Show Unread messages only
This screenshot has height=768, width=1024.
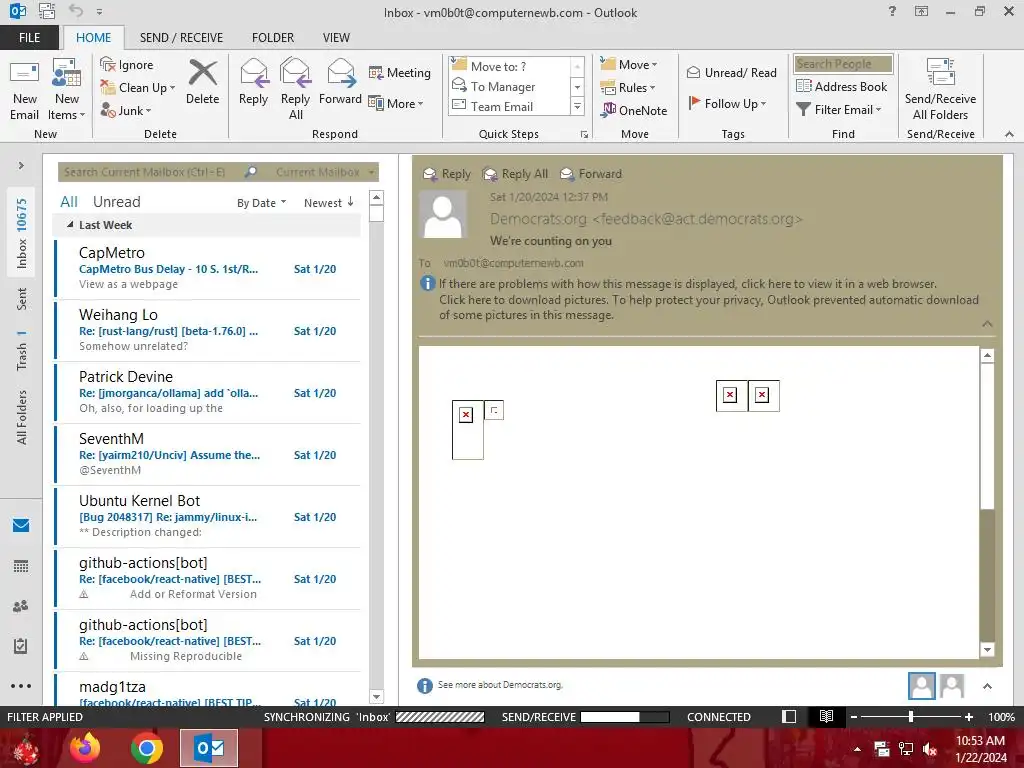(x=116, y=202)
